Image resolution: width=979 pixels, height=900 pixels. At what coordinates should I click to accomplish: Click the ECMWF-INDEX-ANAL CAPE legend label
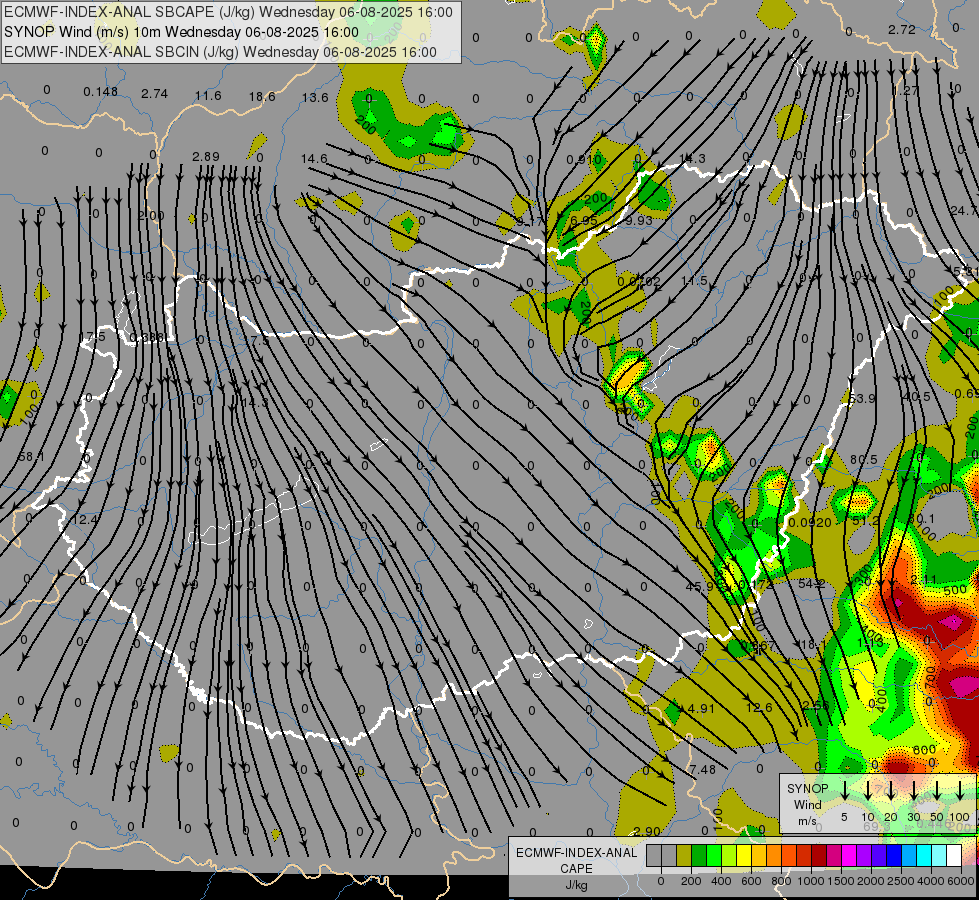pyautogui.click(x=576, y=861)
